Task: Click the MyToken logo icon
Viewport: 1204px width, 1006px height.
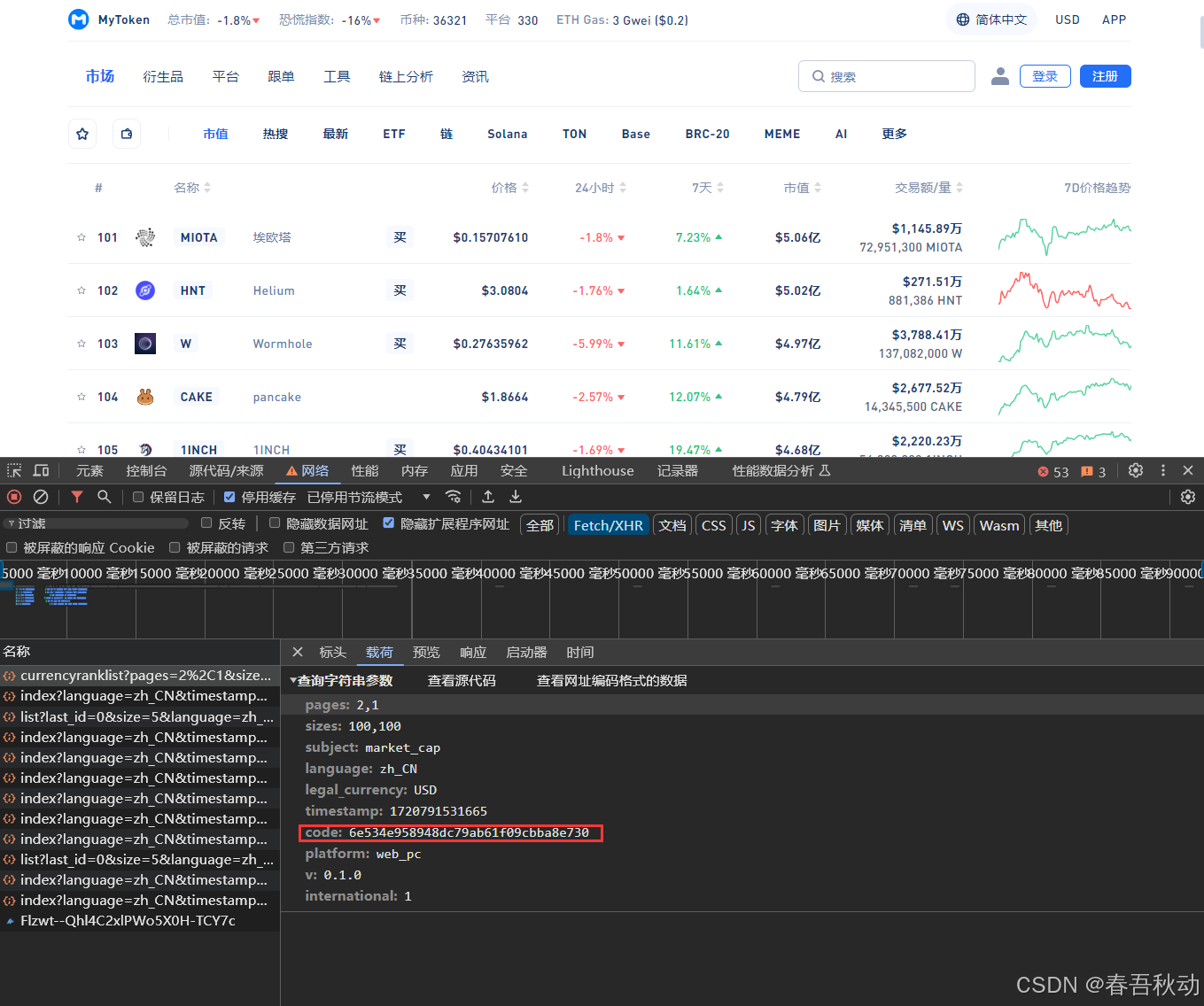Action: pyautogui.click(x=79, y=19)
